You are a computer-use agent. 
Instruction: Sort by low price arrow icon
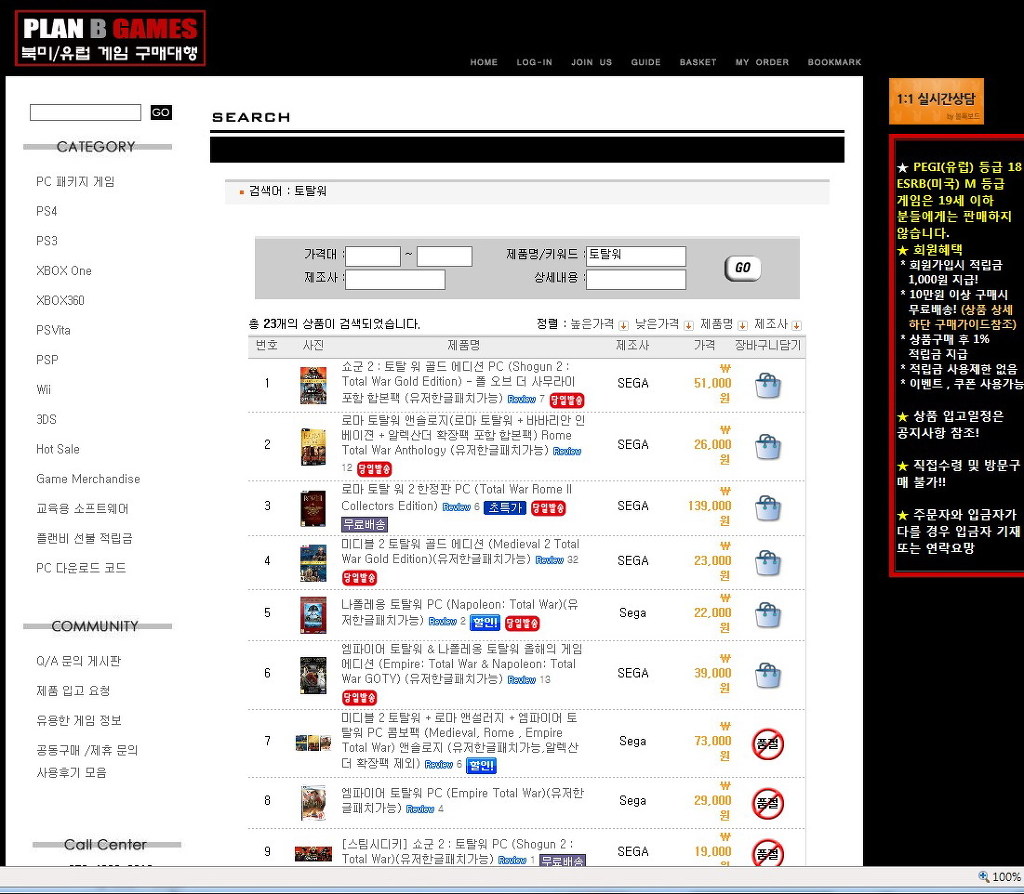coord(688,325)
